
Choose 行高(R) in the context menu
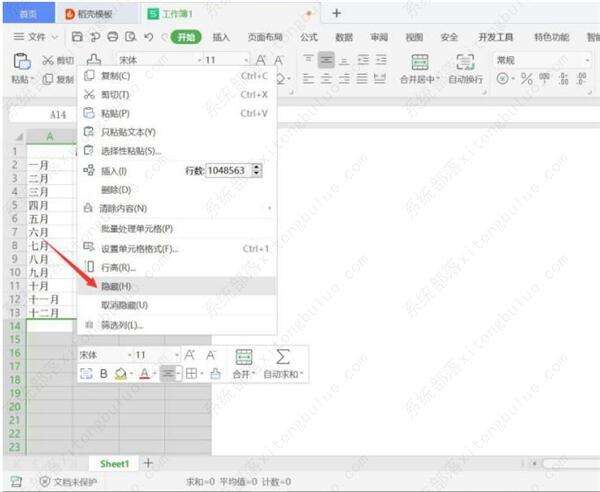[x=176, y=267]
